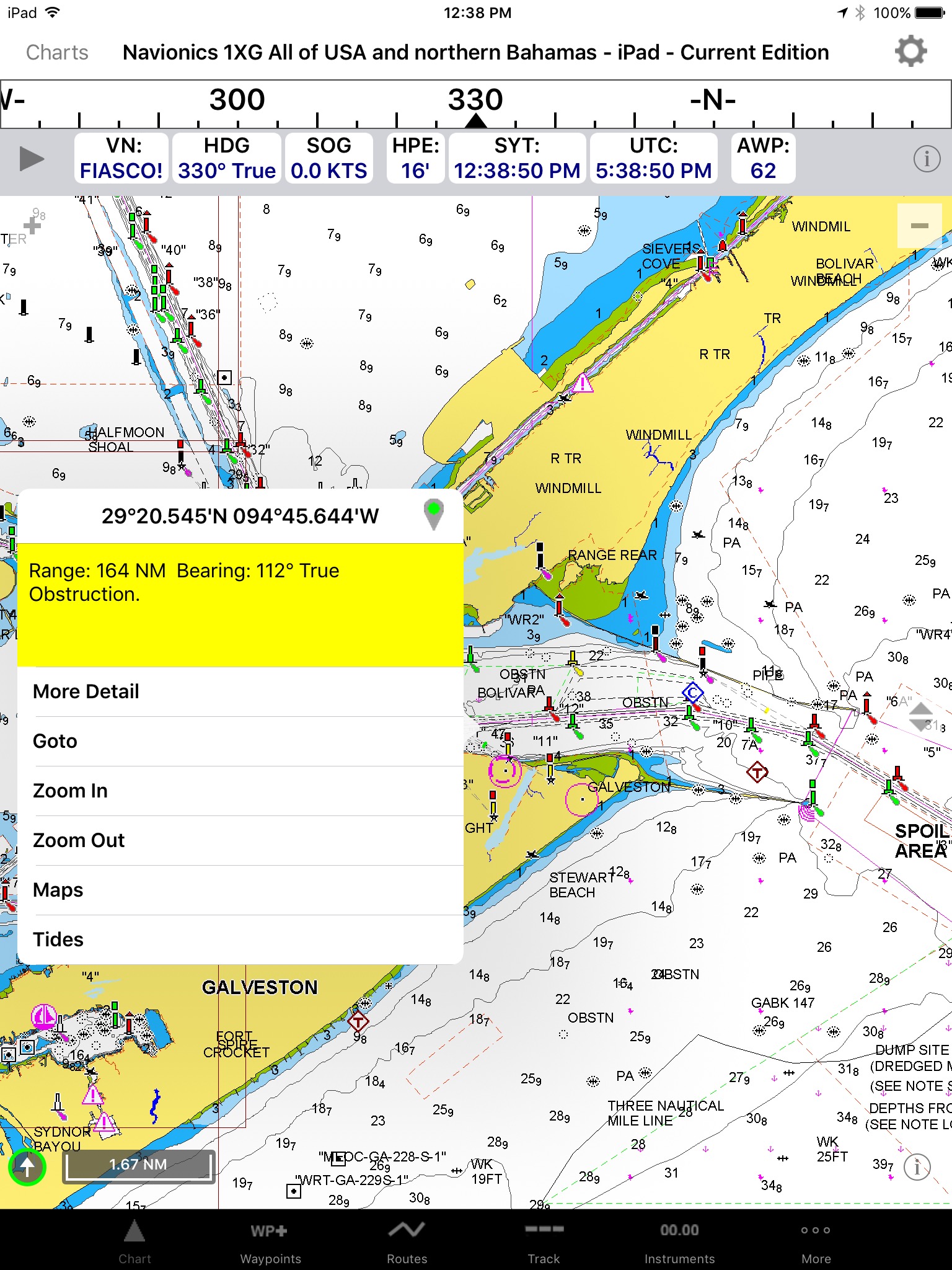Zoom in with the plus icon

click(x=32, y=226)
